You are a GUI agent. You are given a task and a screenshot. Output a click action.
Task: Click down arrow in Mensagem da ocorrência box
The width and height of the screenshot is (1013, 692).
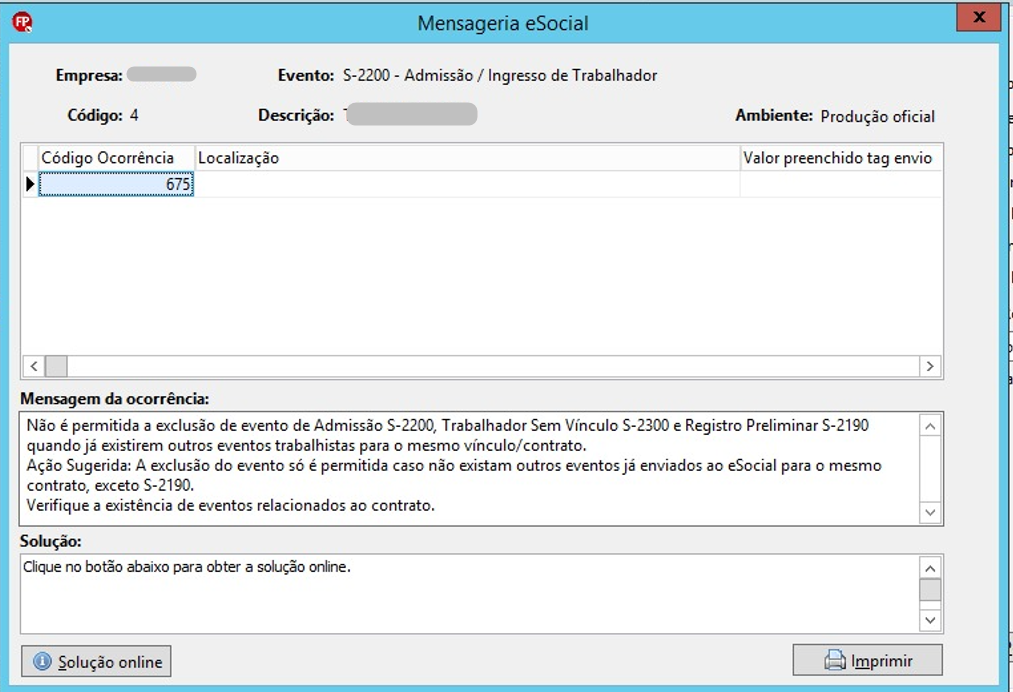[x=930, y=512]
